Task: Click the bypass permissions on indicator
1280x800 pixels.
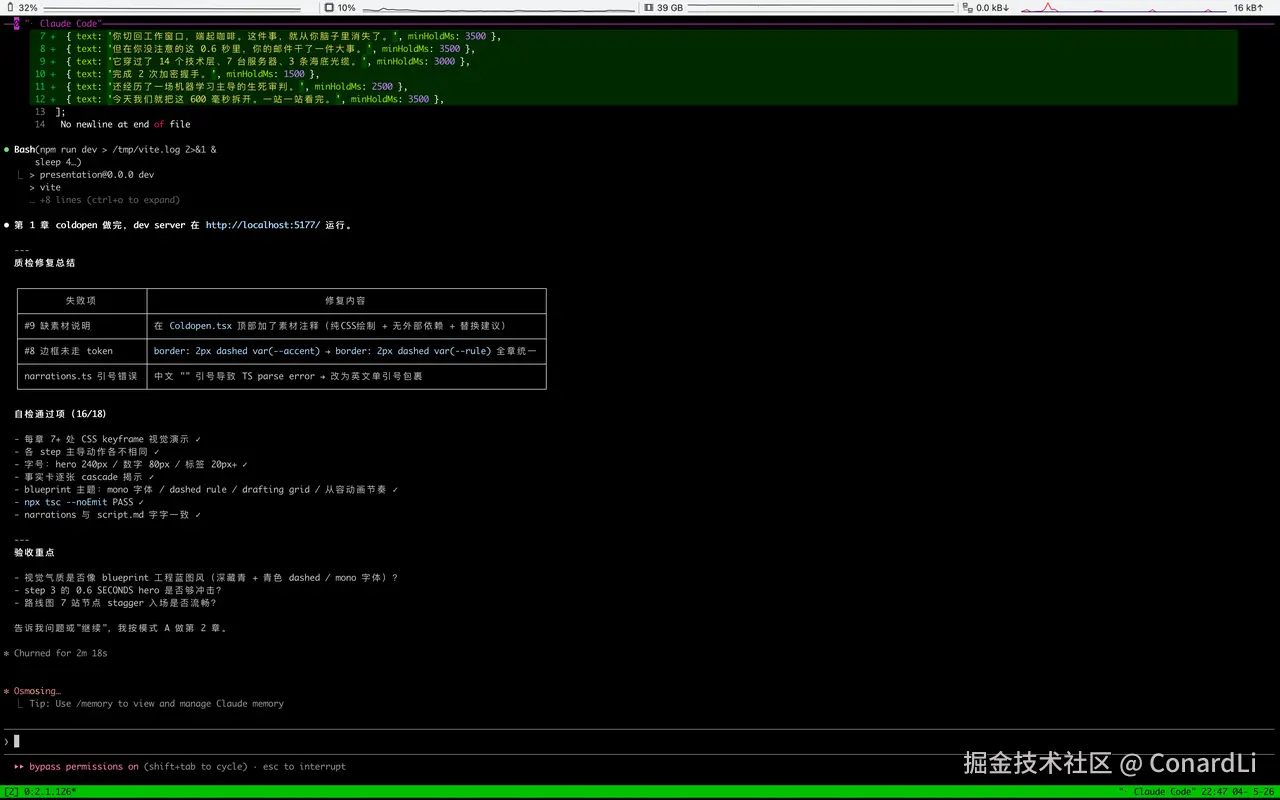Action: [x=84, y=767]
